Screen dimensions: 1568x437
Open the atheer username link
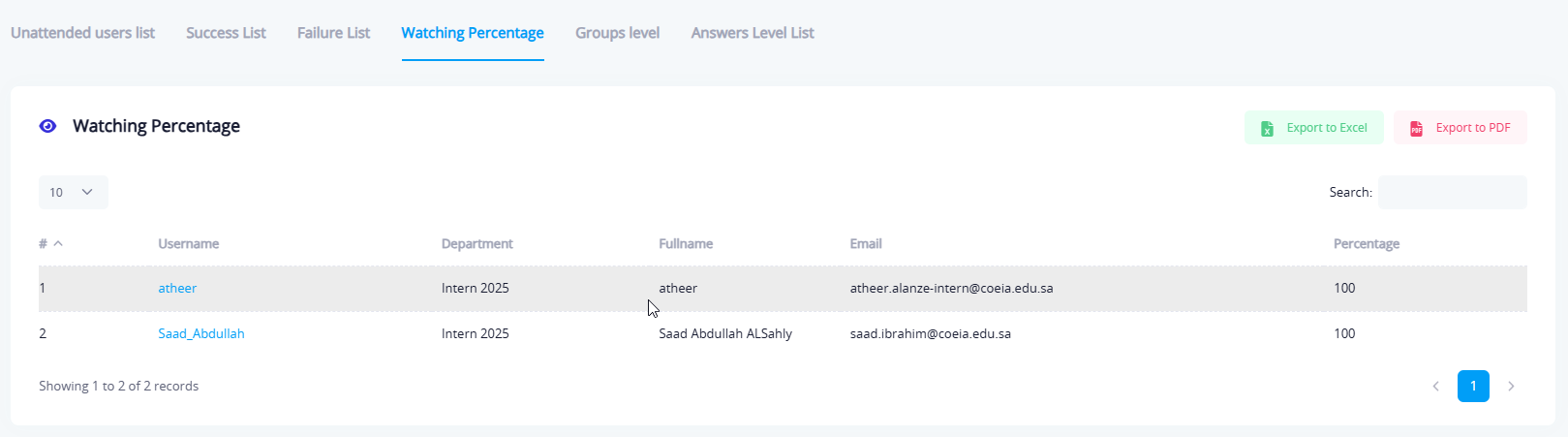(x=177, y=289)
